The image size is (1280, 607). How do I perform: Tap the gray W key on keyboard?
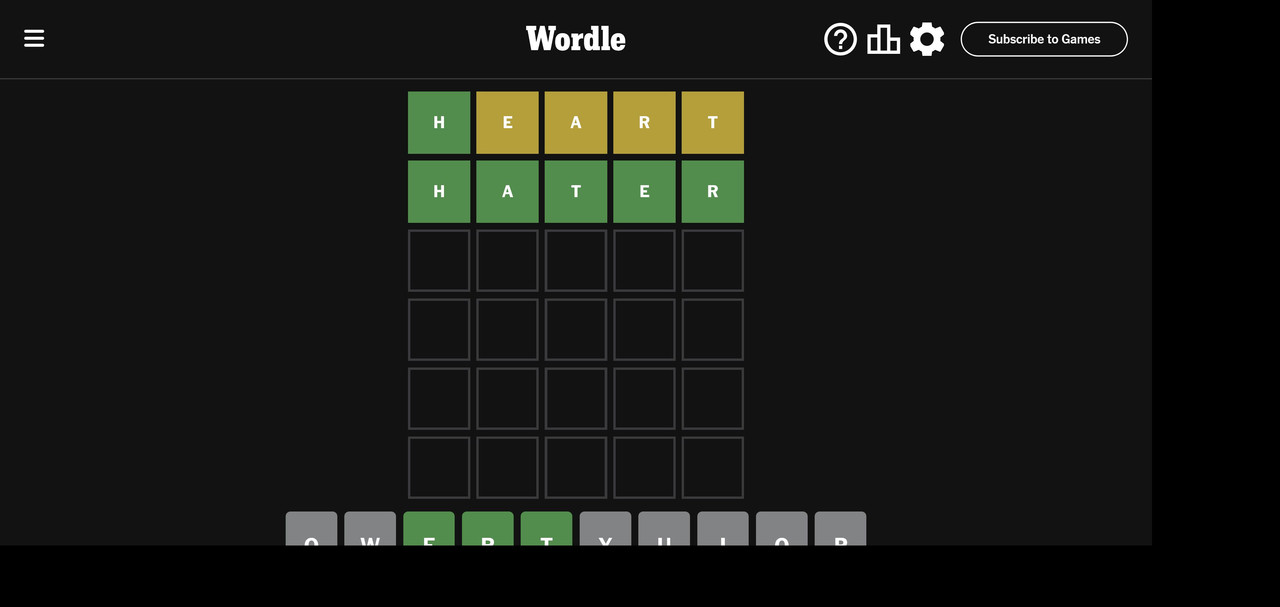[370, 529]
